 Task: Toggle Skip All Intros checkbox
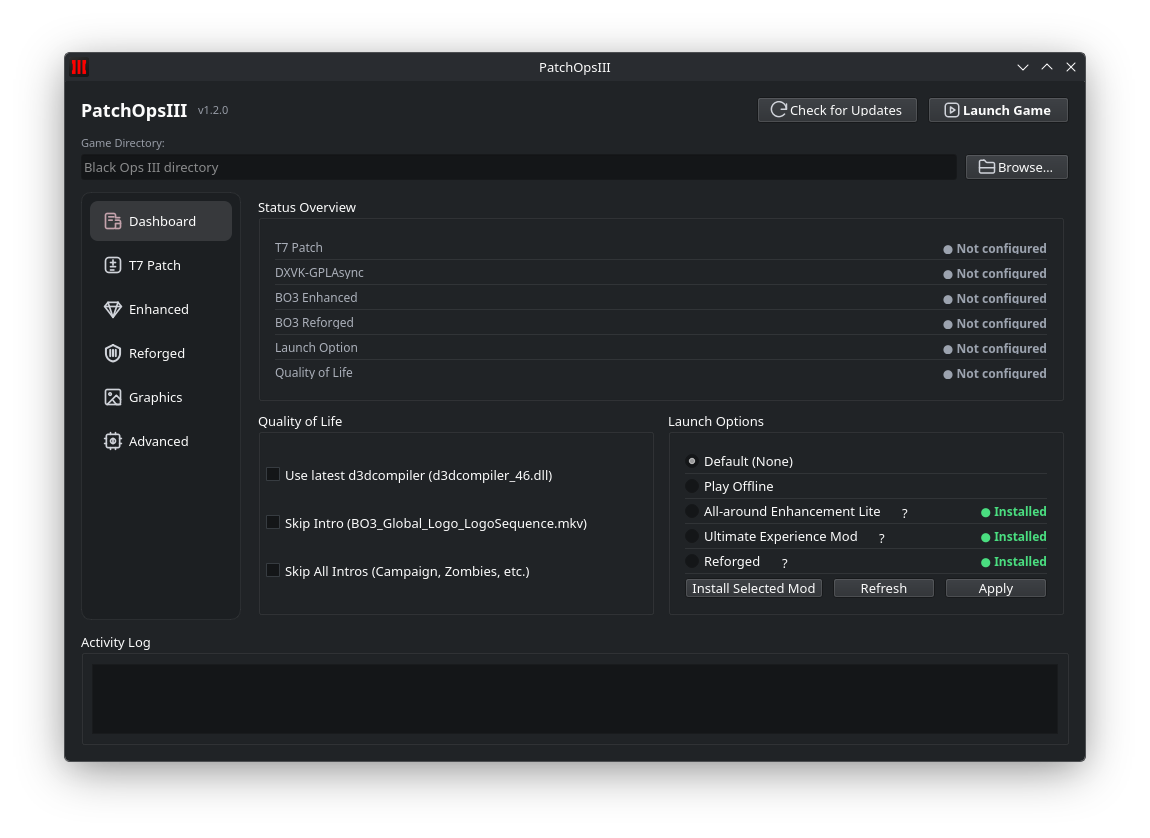[273, 570]
